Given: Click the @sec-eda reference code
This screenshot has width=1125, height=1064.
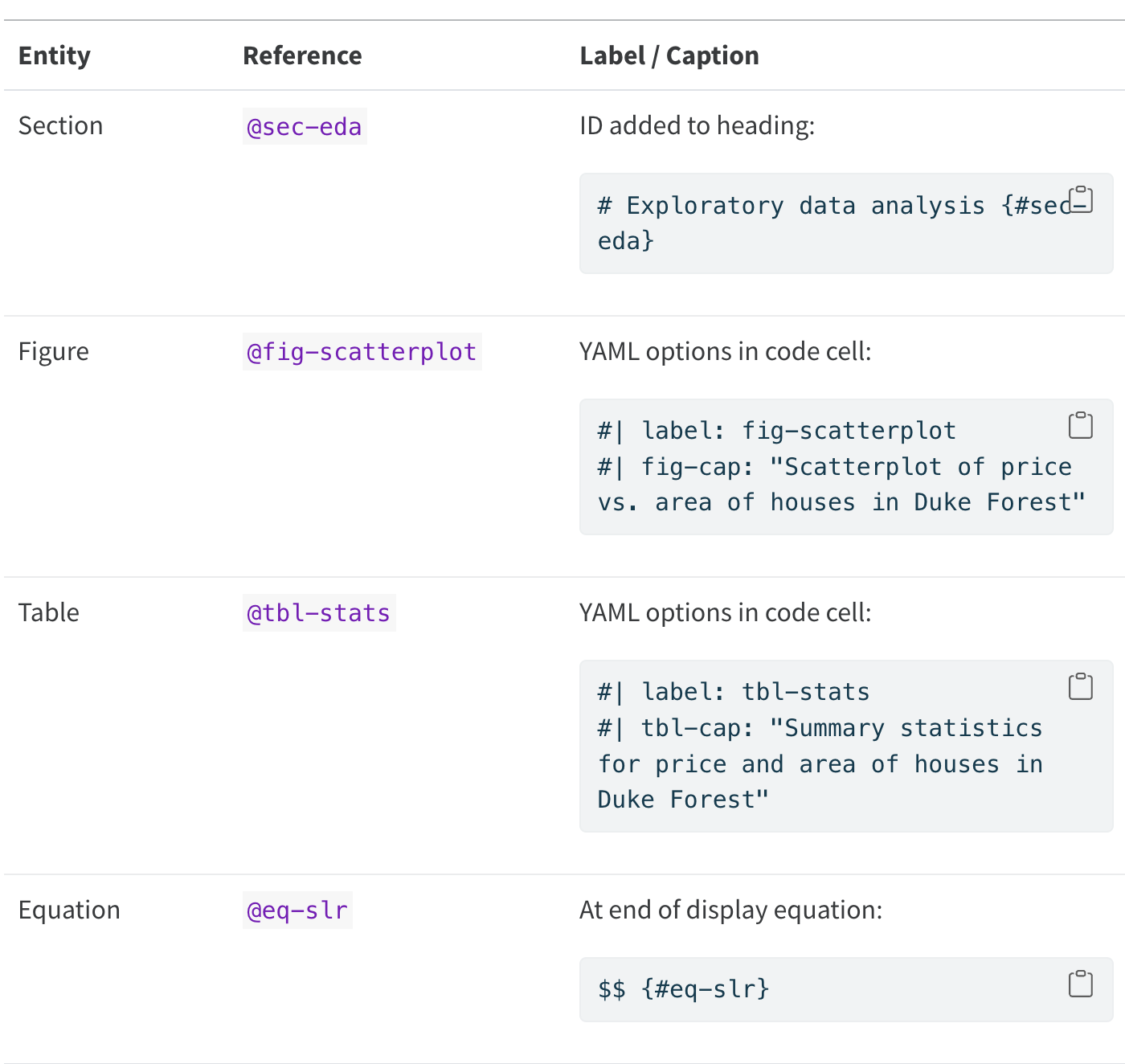Looking at the screenshot, I should pos(305,127).
